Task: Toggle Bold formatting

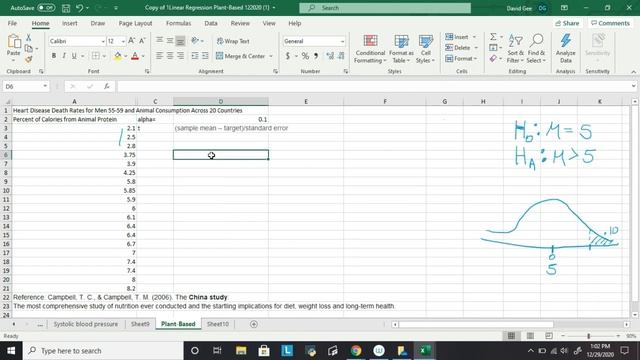Action: [x=53, y=56]
